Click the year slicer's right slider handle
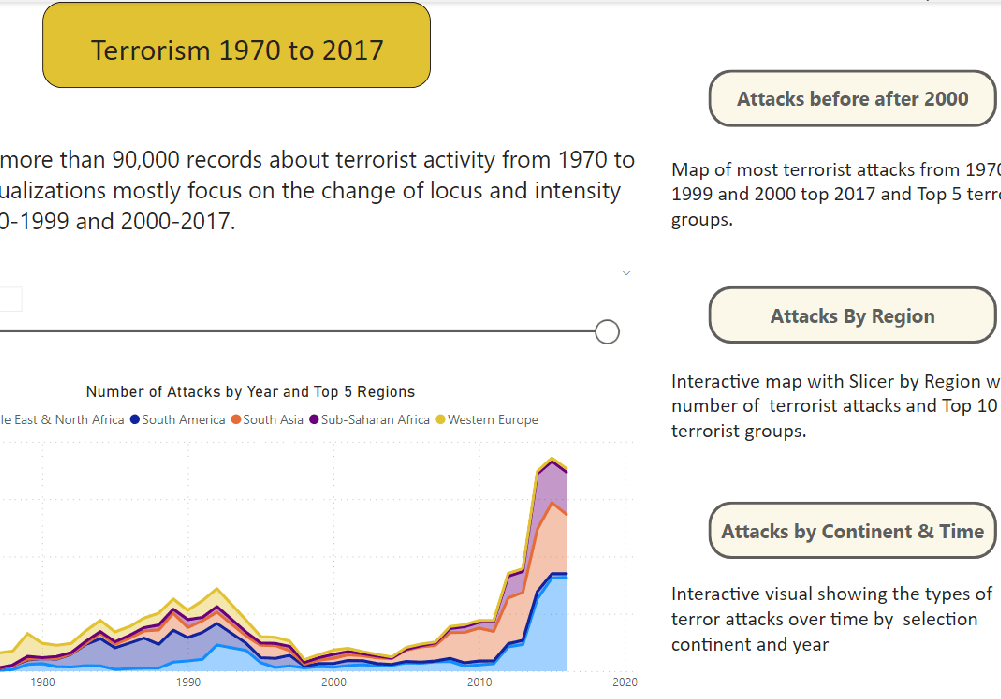 (x=607, y=332)
